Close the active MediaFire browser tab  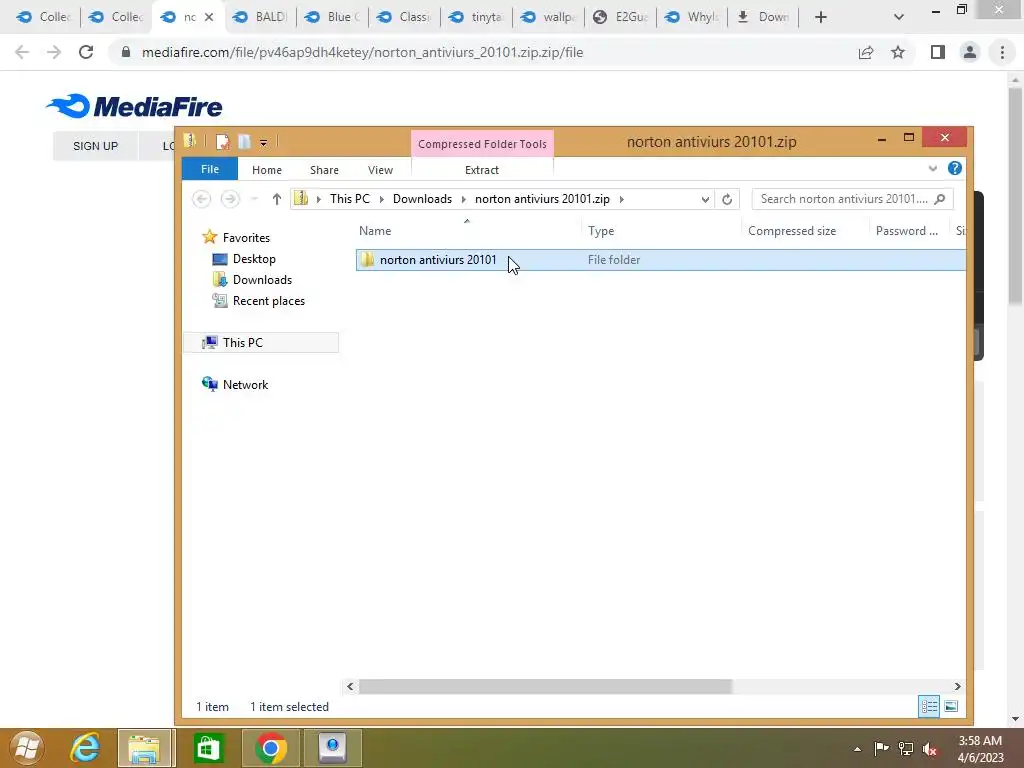pos(209,17)
